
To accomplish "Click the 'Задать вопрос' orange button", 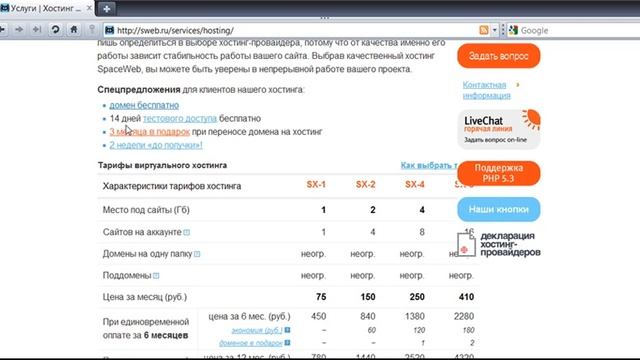I will point(498,56).
